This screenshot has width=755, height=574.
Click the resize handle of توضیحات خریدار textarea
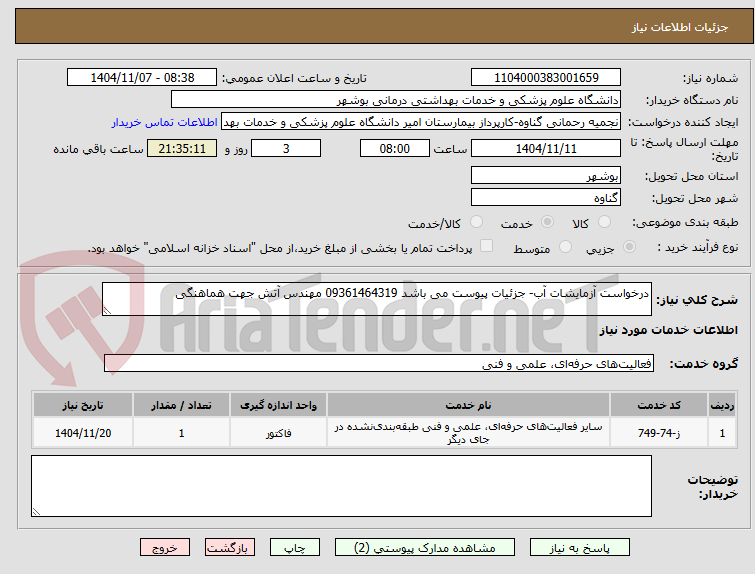pos(36,511)
